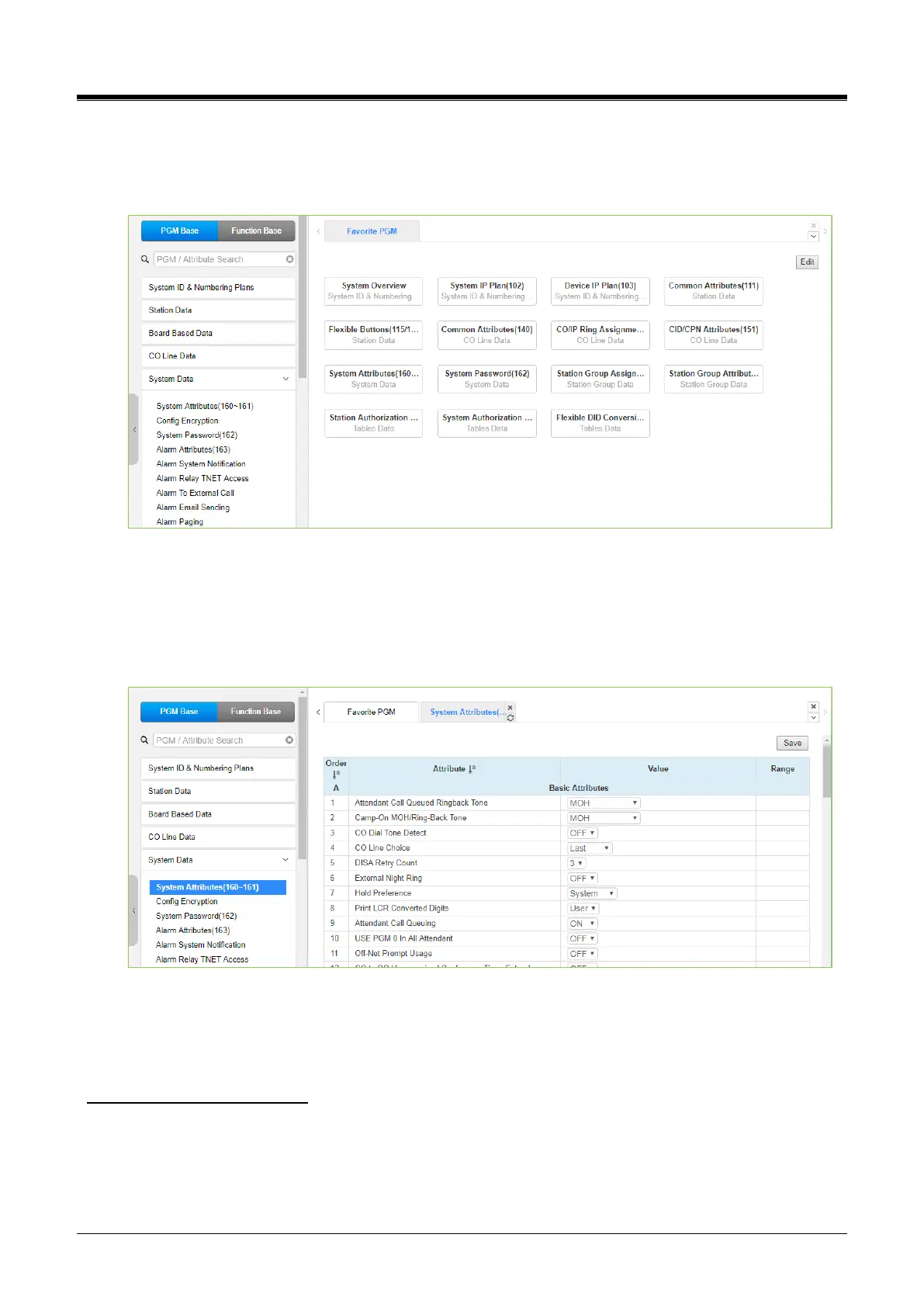Open Station Data section in lower screenshot

pyautogui.click(x=218, y=792)
